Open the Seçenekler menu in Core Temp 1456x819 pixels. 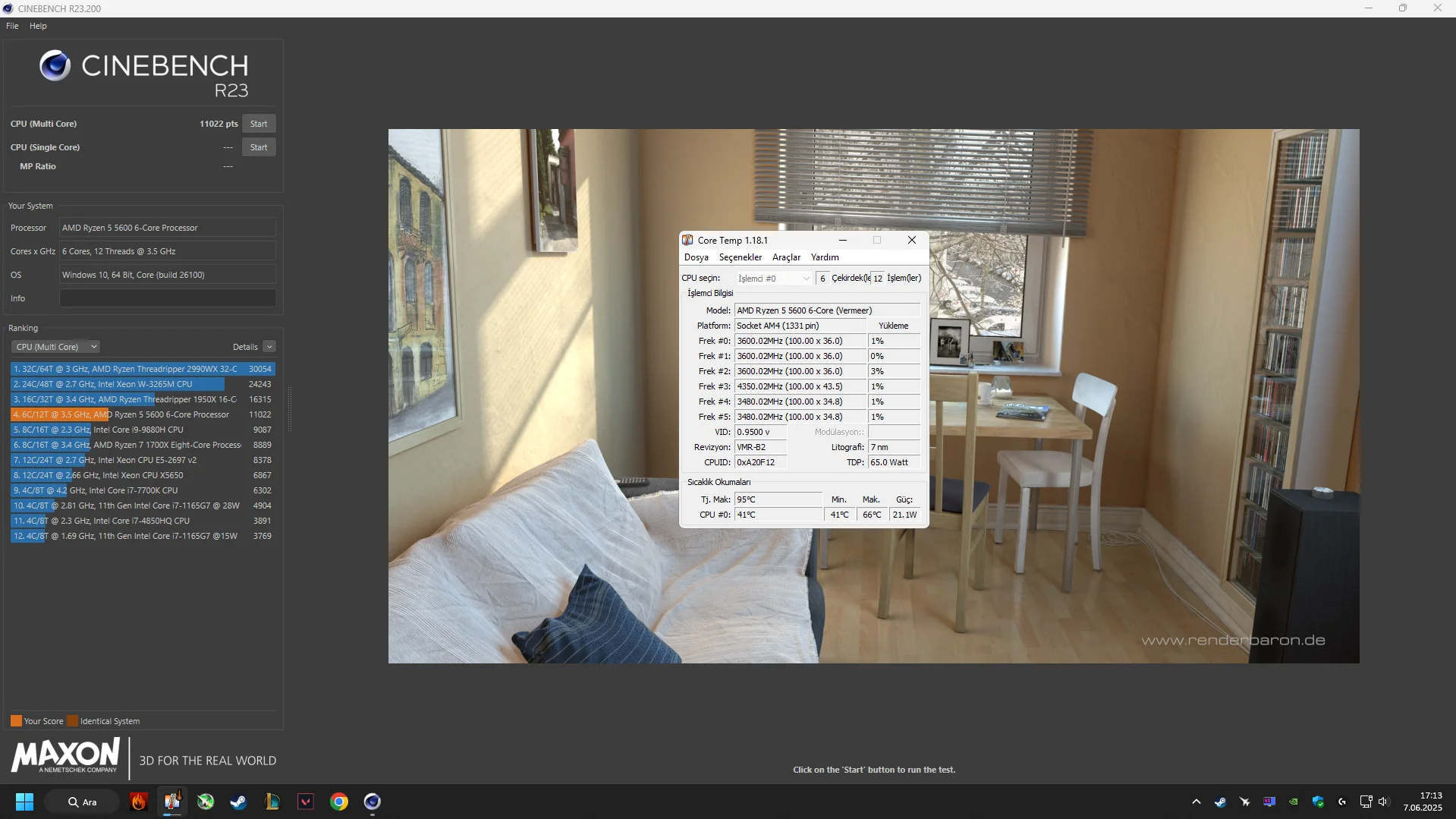click(741, 257)
